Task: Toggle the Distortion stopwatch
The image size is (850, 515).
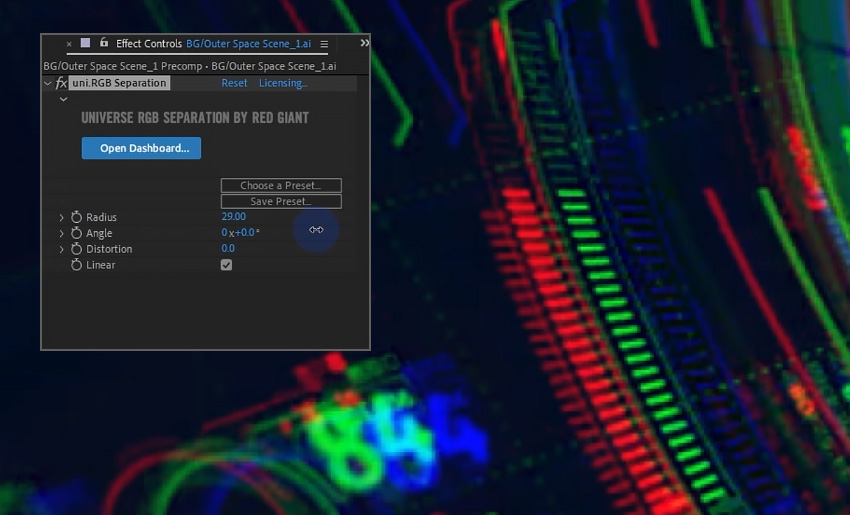Action: 76,248
